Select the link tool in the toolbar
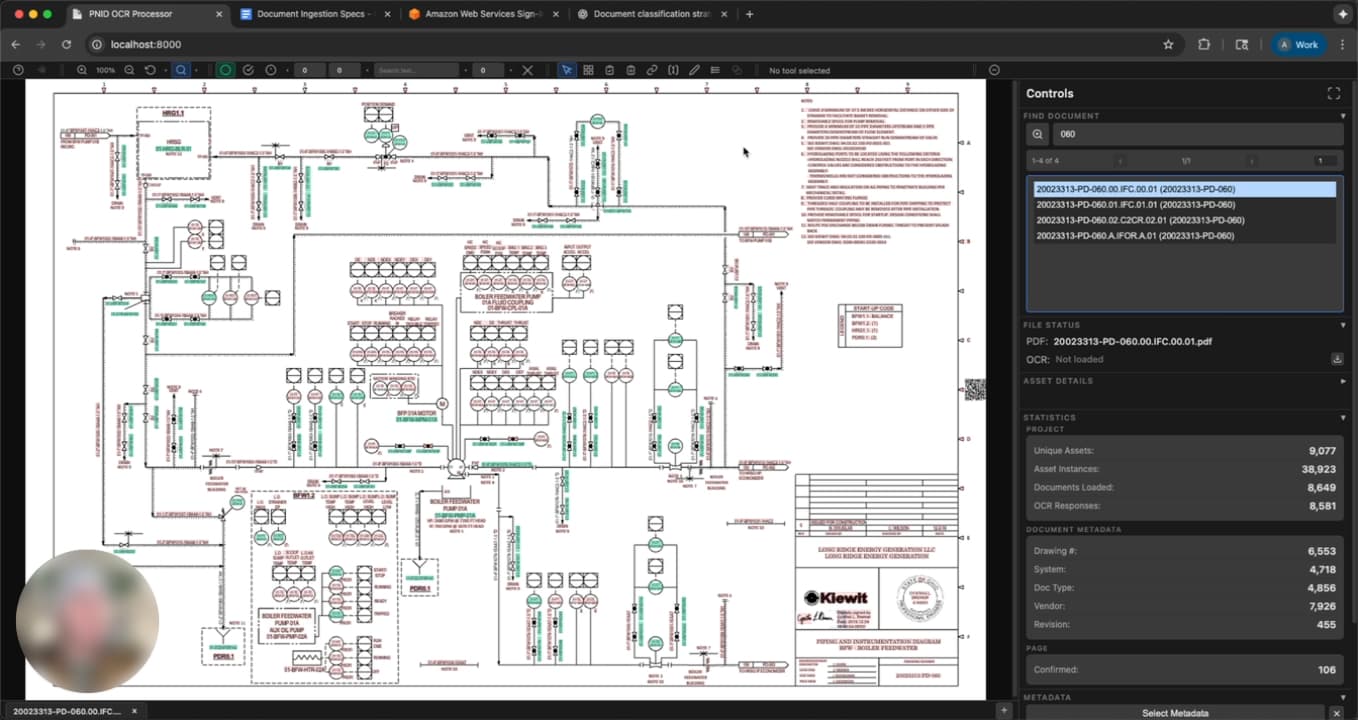This screenshot has height=720, width=1358. (x=651, y=70)
